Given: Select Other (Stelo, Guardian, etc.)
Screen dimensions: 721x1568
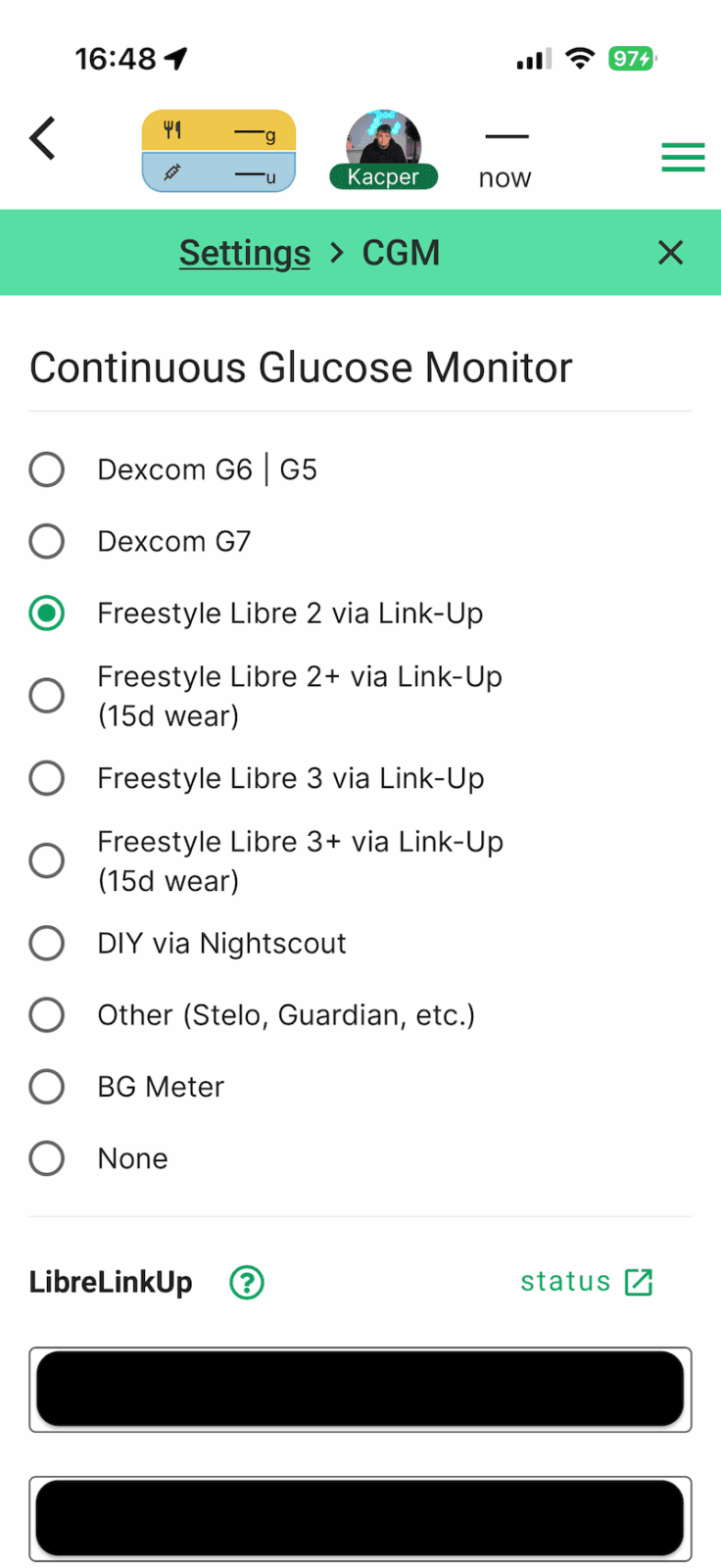Looking at the screenshot, I should pyautogui.click(x=47, y=1014).
